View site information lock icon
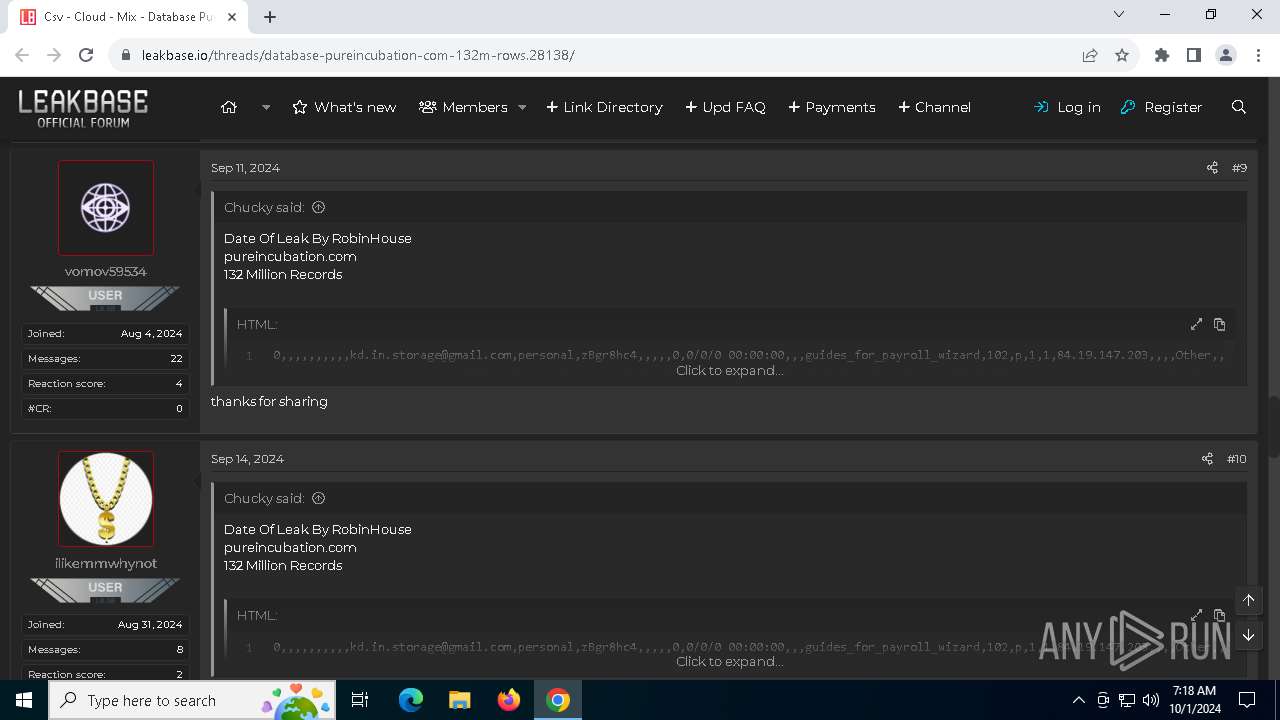The image size is (1280, 720). click(126, 55)
